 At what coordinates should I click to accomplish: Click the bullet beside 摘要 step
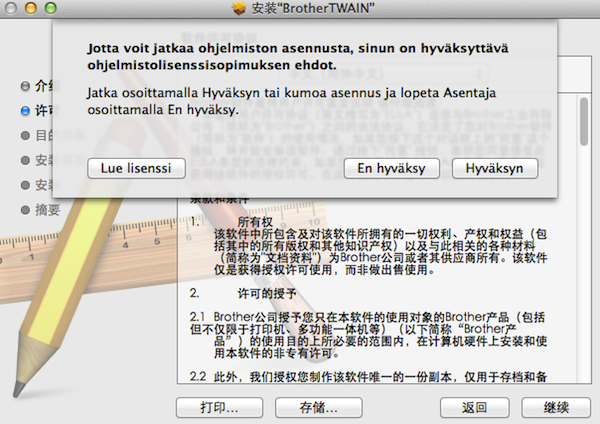[x=25, y=210]
